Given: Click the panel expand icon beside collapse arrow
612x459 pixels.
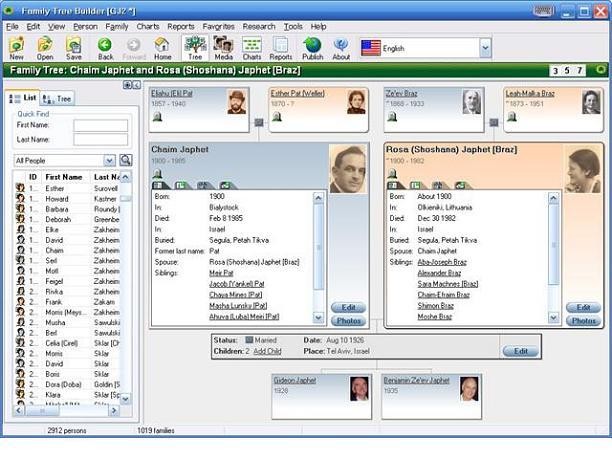Looking at the screenshot, I should click(x=128, y=85).
